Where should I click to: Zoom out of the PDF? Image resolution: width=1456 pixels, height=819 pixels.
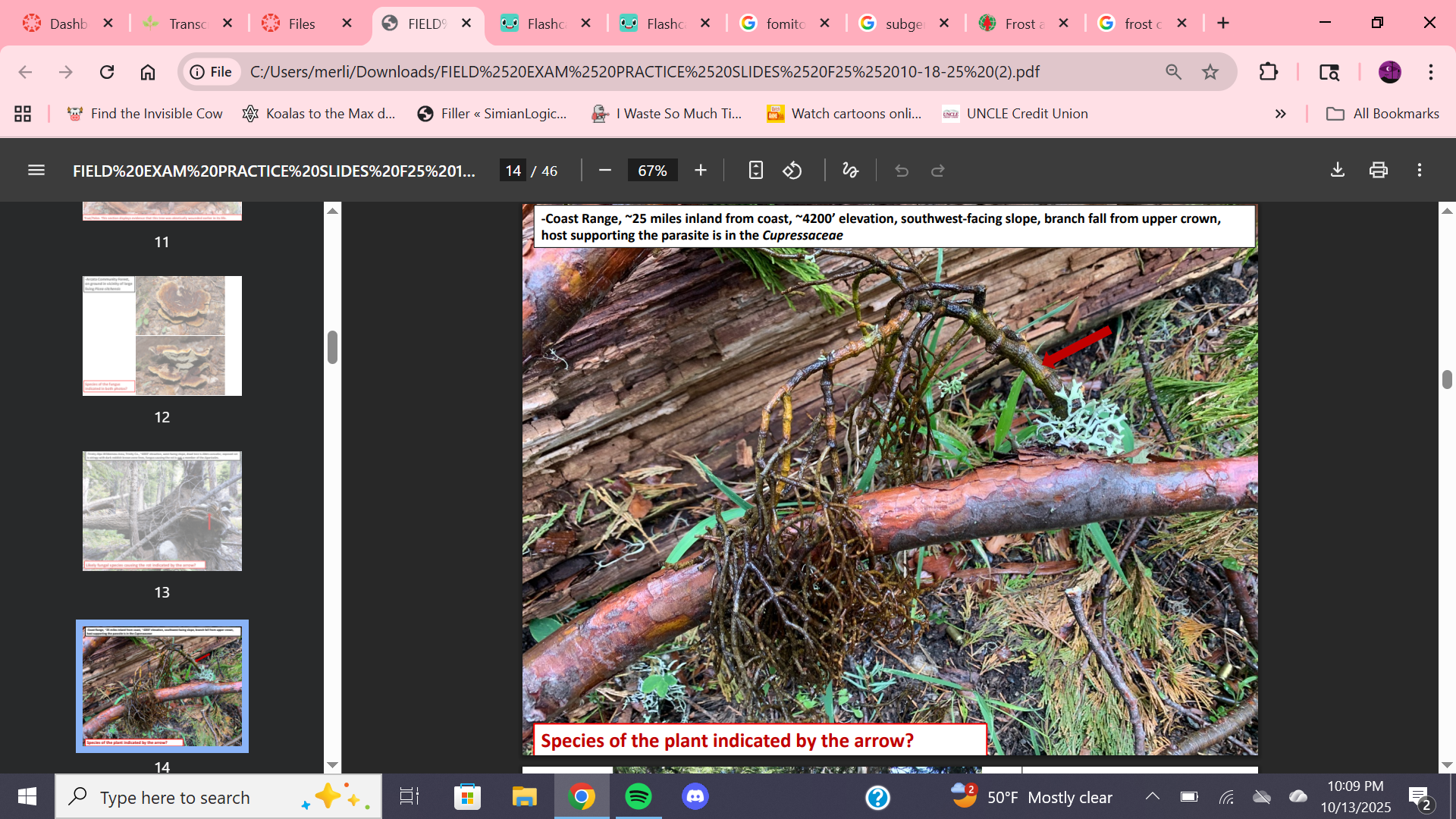pyautogui.click(x=605, y=171)
